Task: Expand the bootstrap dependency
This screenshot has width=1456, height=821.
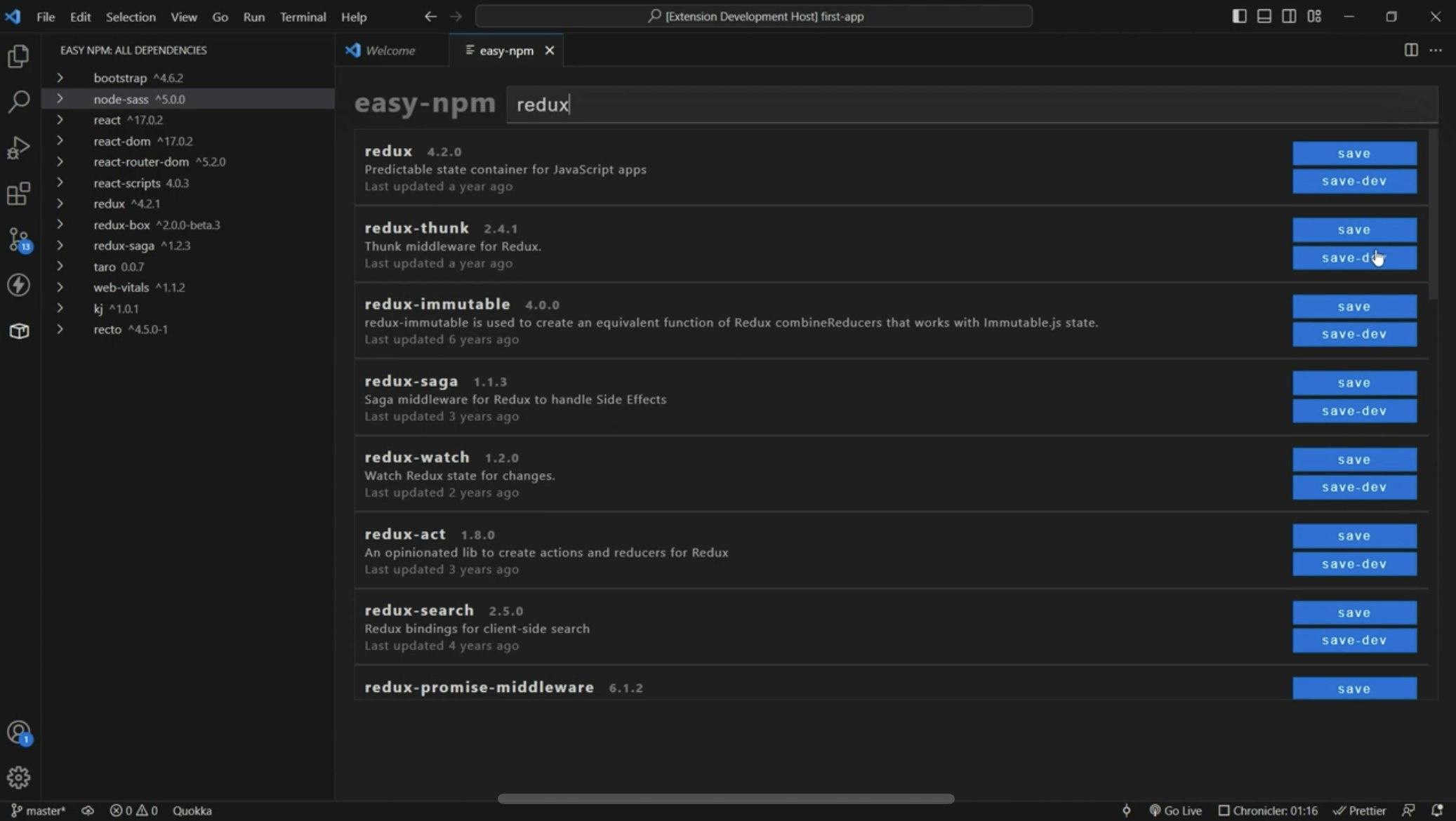Action: [x=60, y=78]
